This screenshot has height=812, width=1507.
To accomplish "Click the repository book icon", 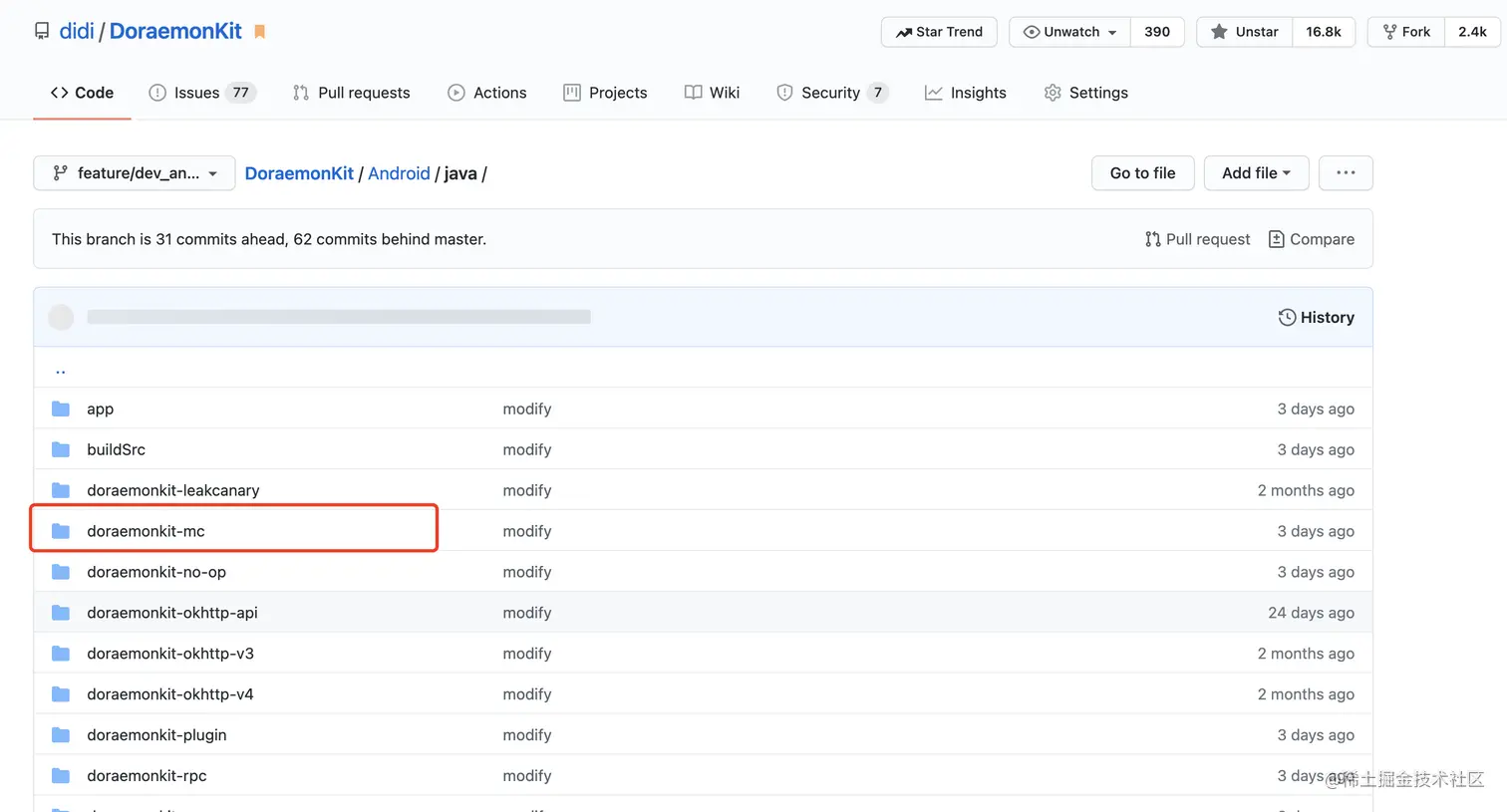I will [42, 32].
